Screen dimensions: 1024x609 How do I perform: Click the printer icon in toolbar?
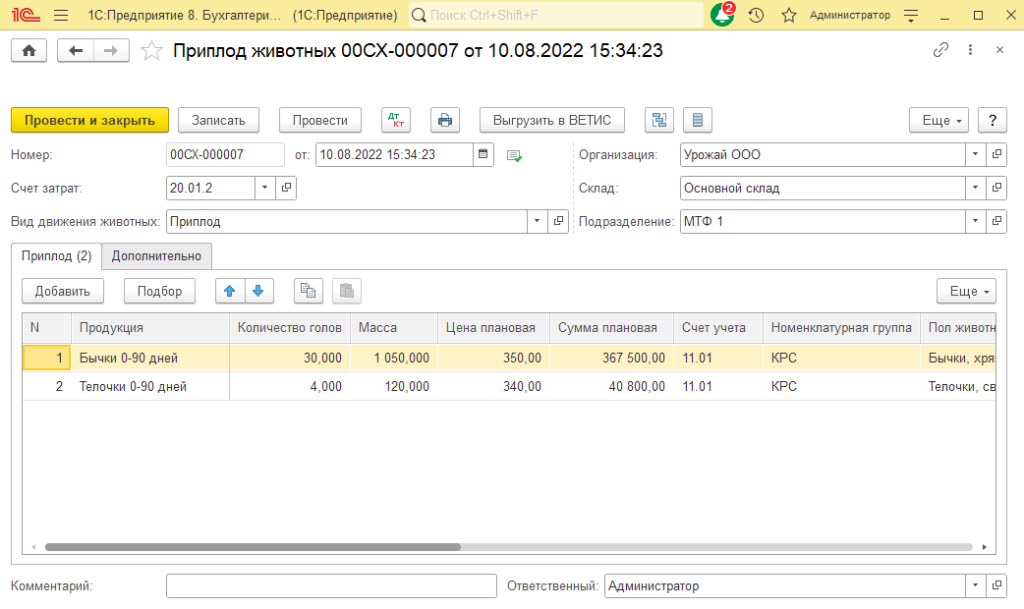point(445,120)
